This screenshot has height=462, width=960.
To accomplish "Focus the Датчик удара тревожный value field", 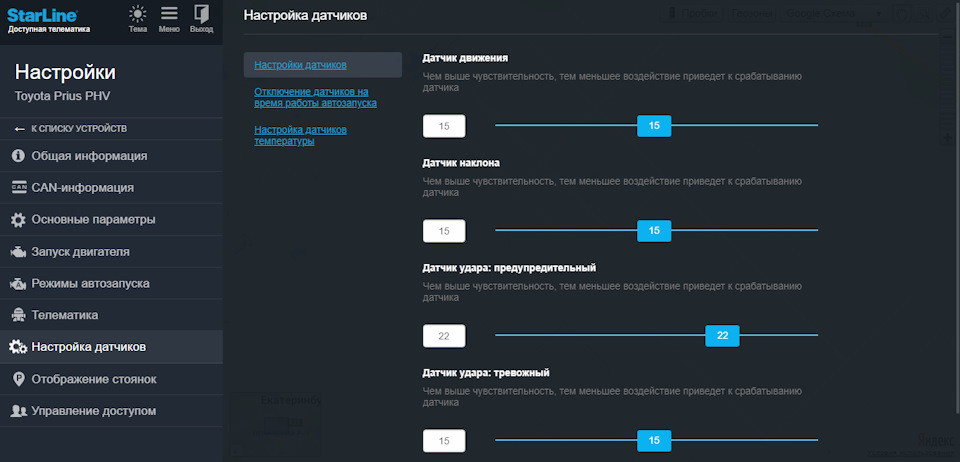I will [x=444, y=441].
